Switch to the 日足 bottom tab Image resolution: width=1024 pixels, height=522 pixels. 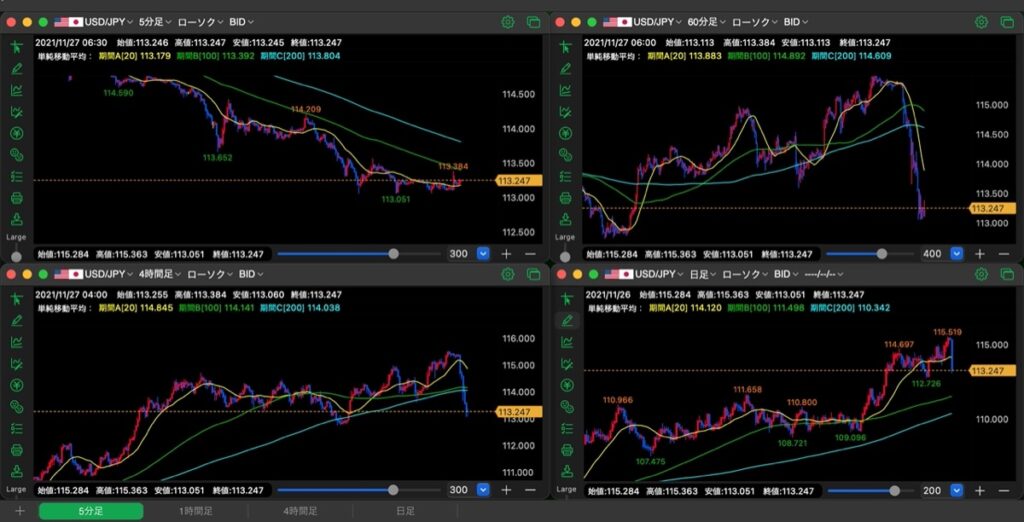tap(405, 511)
